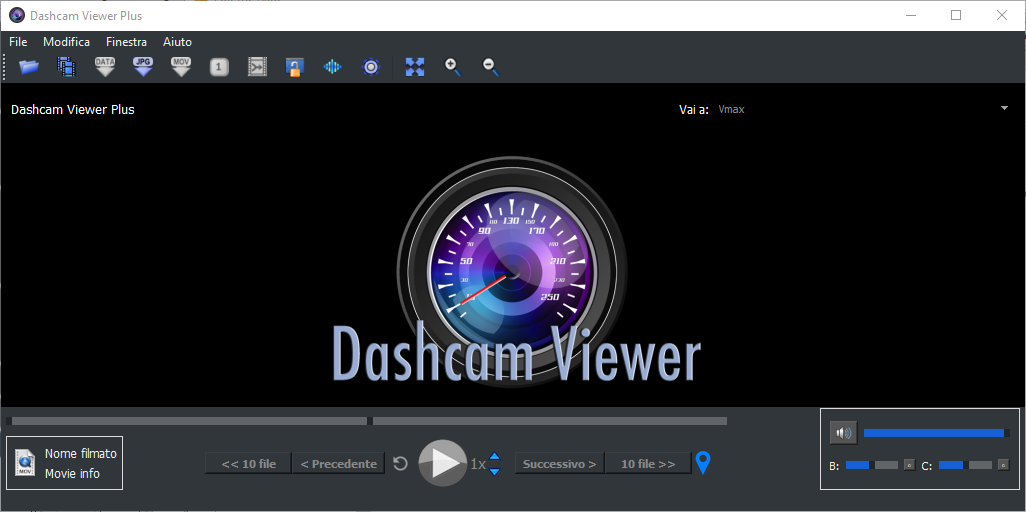Click the 1x playback speed label
This screenshot has width=1026, height=512.
pos(478,464)
